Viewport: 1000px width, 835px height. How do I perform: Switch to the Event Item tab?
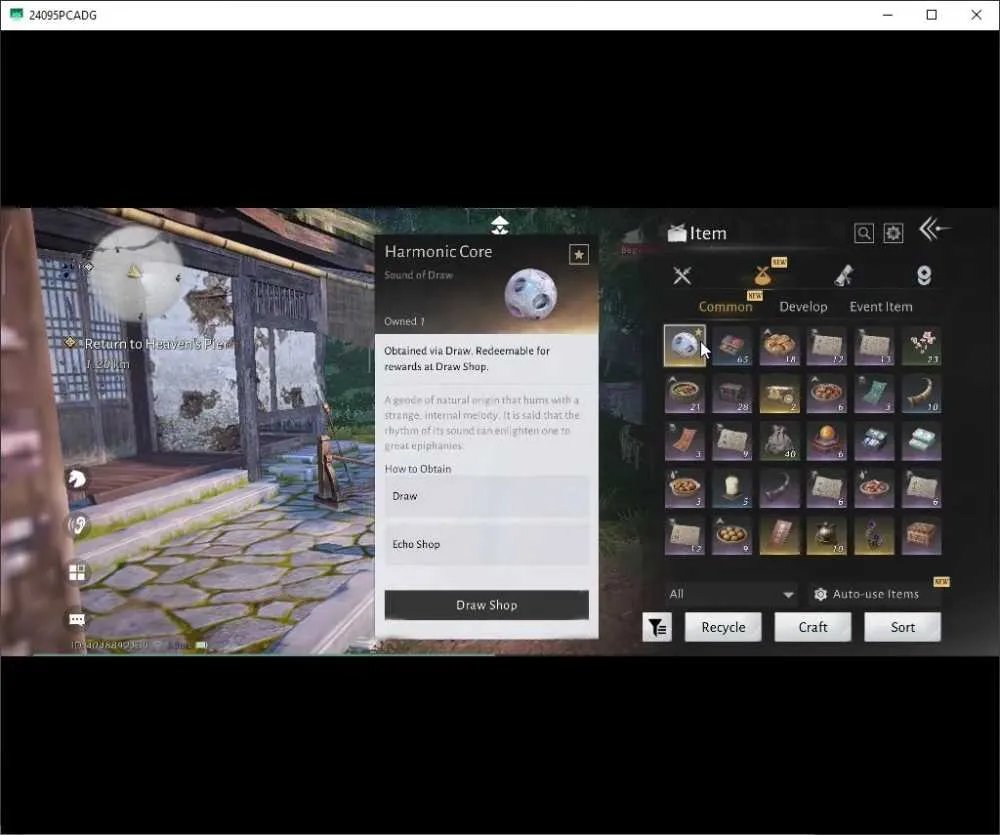tap(881, 307)
